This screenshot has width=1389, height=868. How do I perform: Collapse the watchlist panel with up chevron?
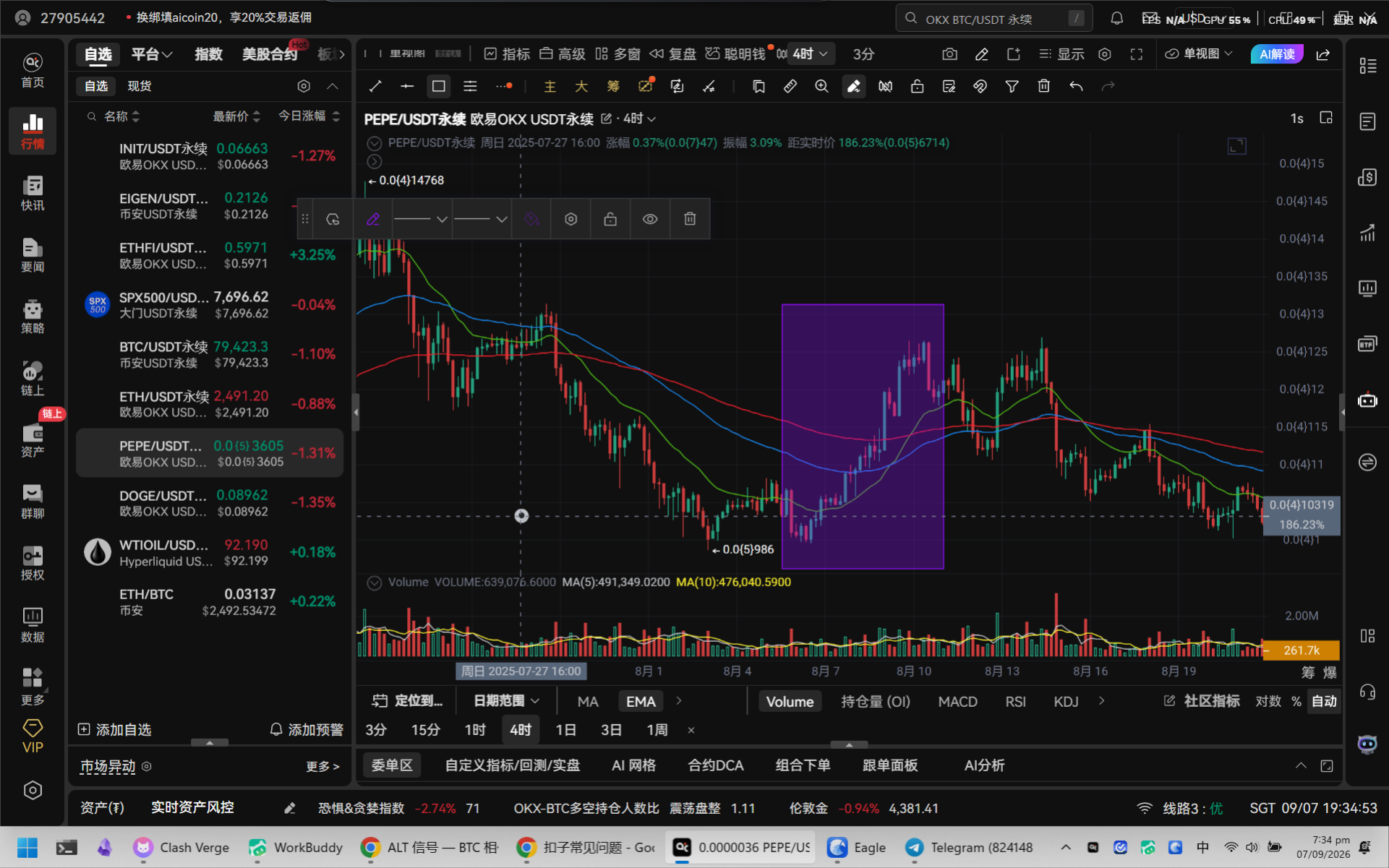[333, 86]
